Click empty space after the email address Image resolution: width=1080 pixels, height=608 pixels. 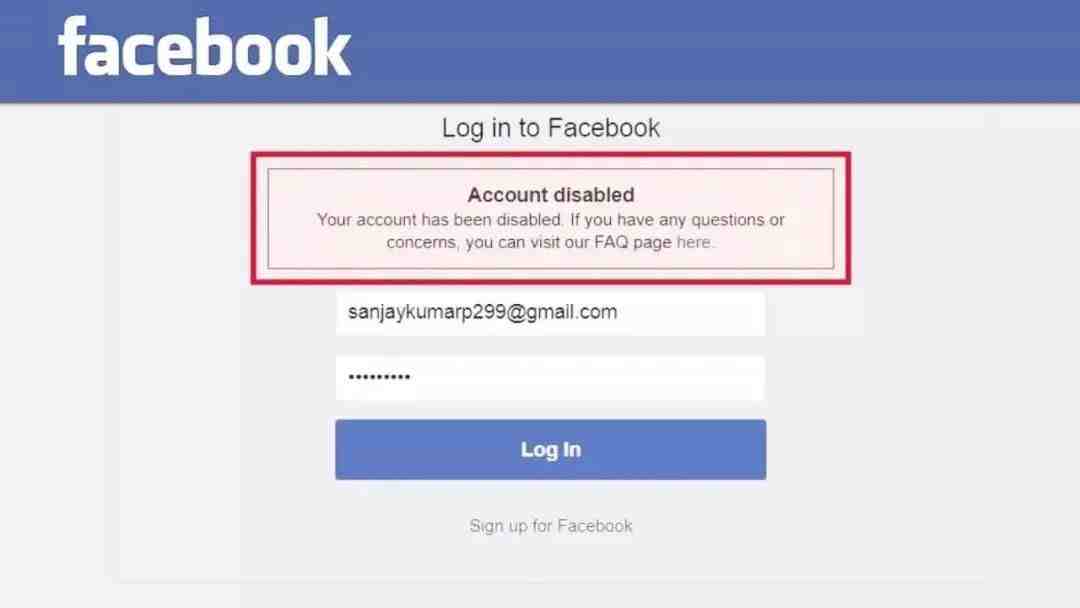[x=689, y=313]
